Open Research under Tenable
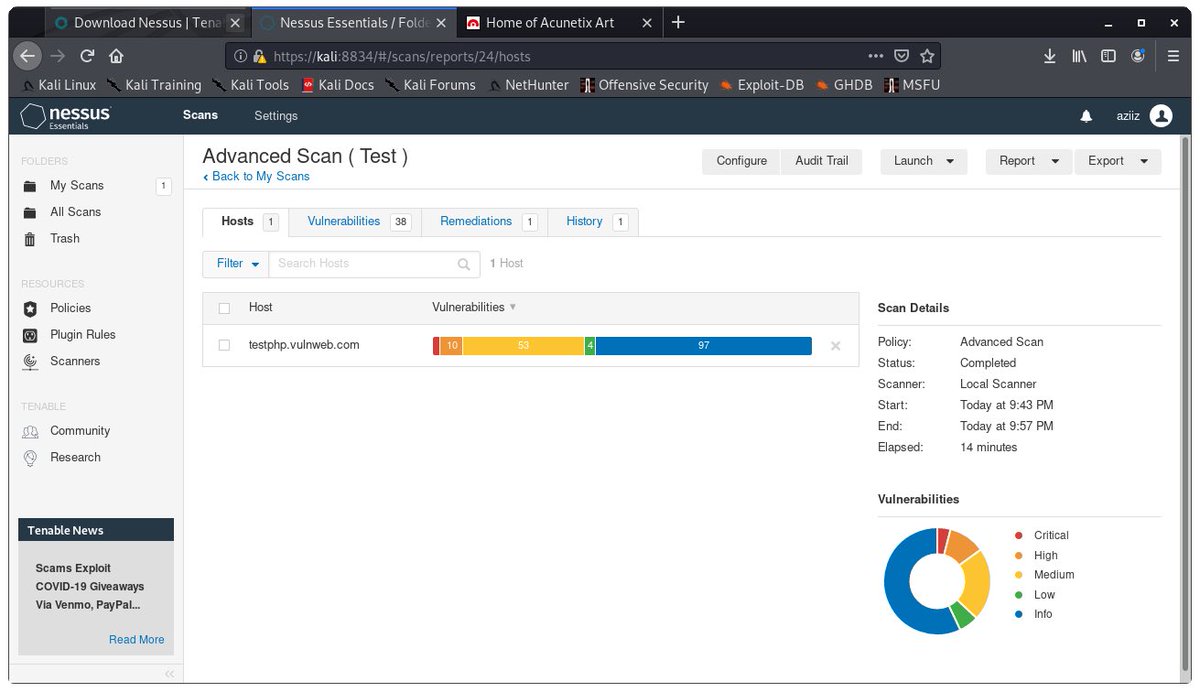 pyautogui.click(x=75, y=457)
